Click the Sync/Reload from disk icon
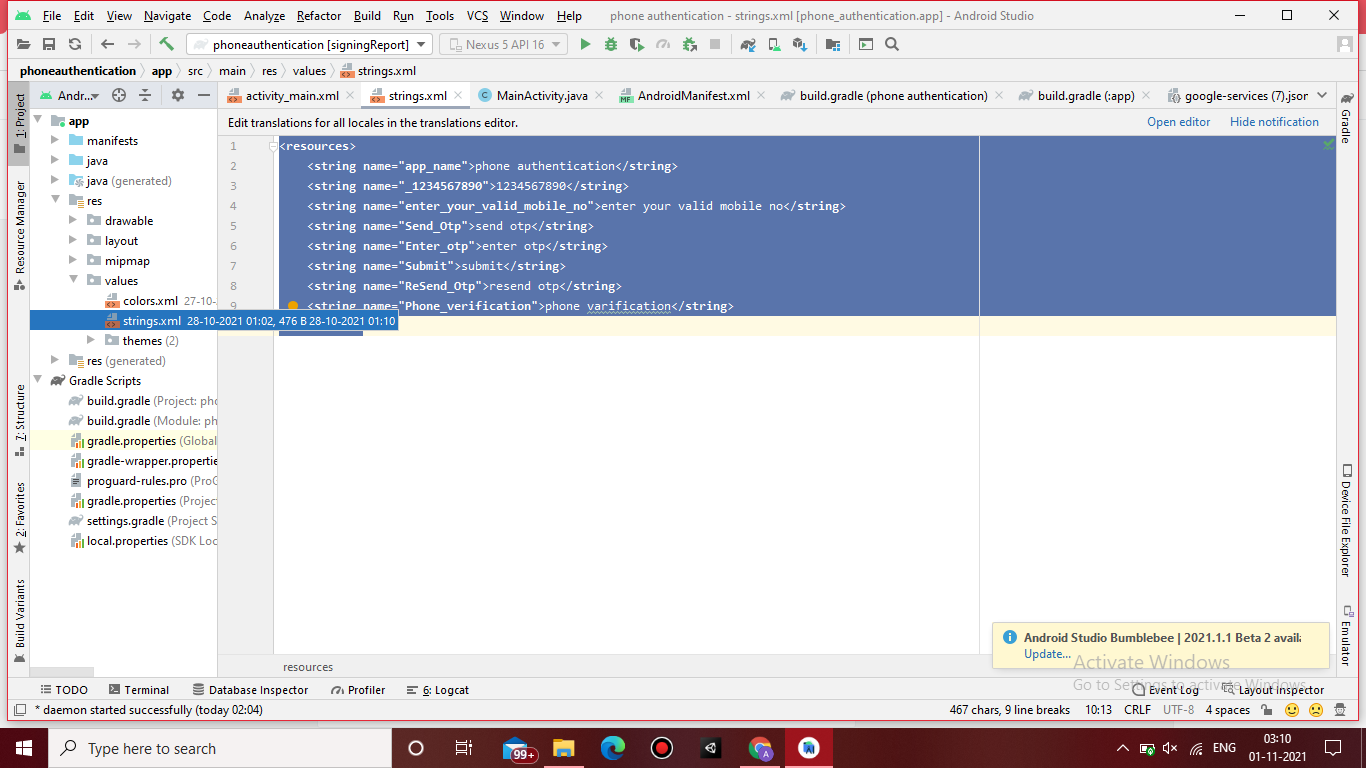 [x=75, y=44]
